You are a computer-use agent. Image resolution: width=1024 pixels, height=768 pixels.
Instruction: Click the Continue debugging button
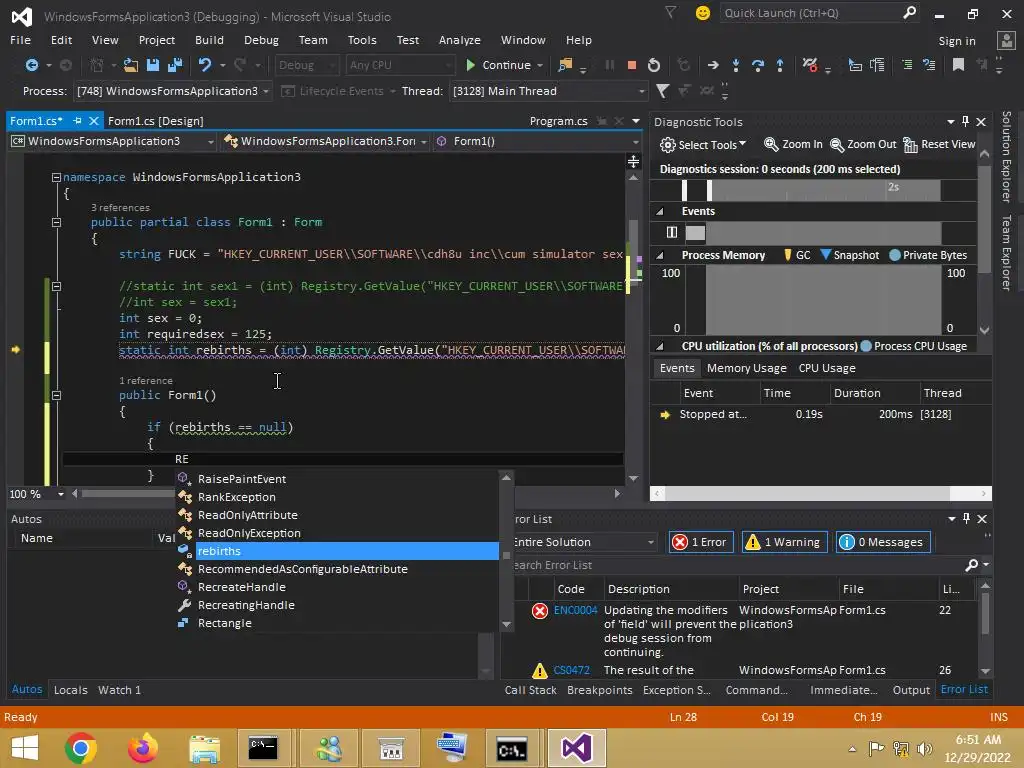(500, 65)
